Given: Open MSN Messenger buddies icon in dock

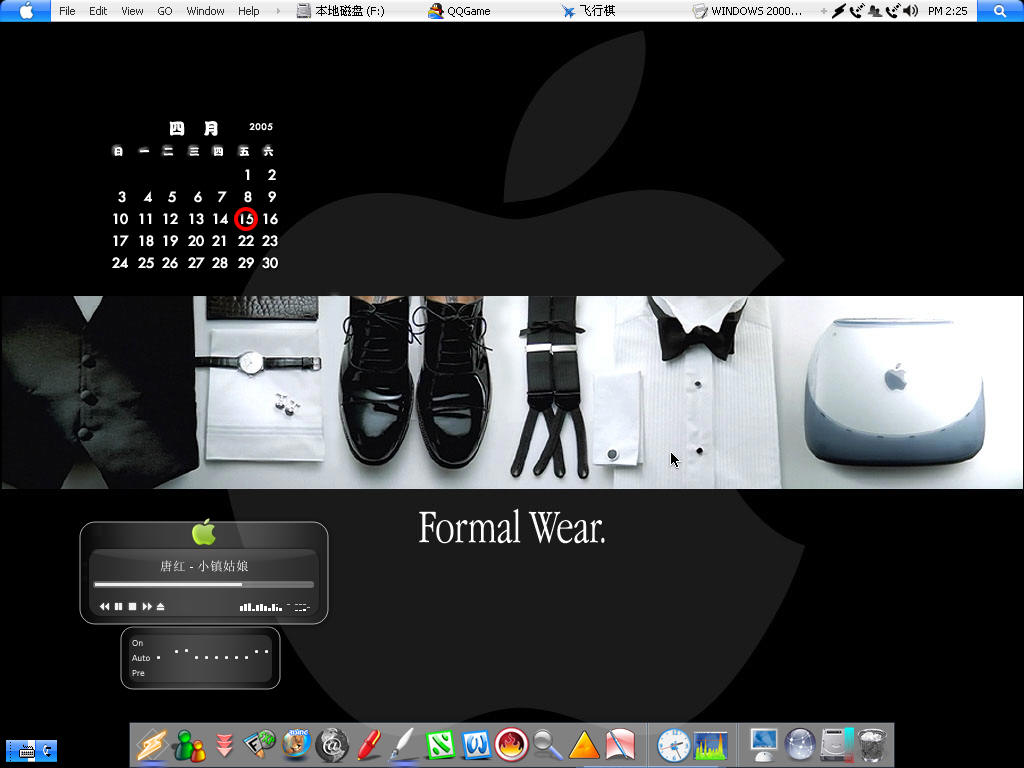Looking at the screenshot, I should click(x=188, y=744).
